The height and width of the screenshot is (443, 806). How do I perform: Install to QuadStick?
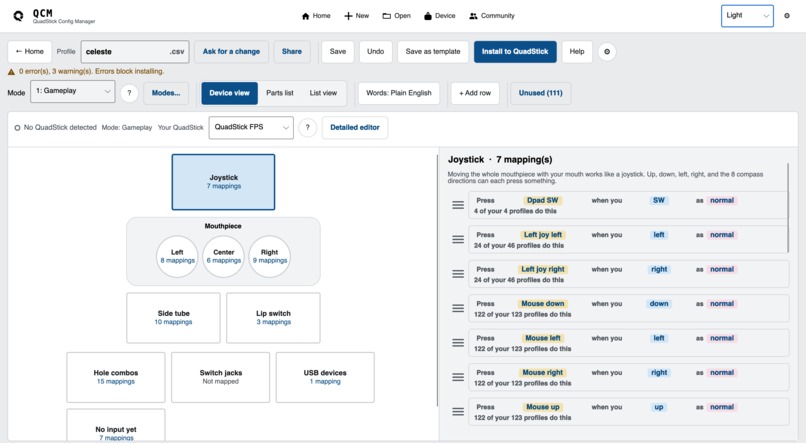click(515, 51)
